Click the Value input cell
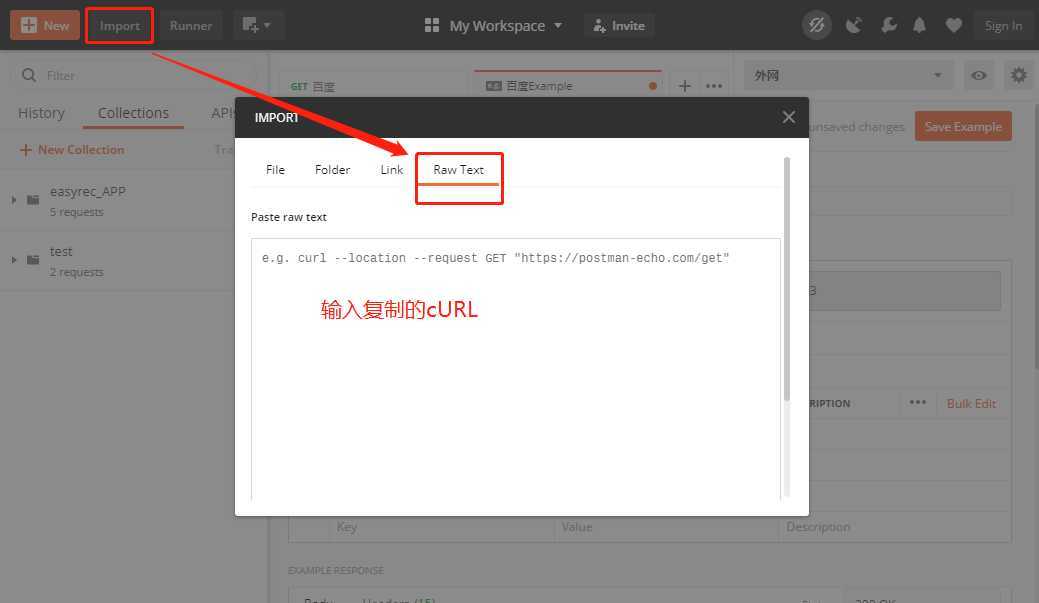The width and height of the screenshot is (1039, 603). click(x=666, y=527)
